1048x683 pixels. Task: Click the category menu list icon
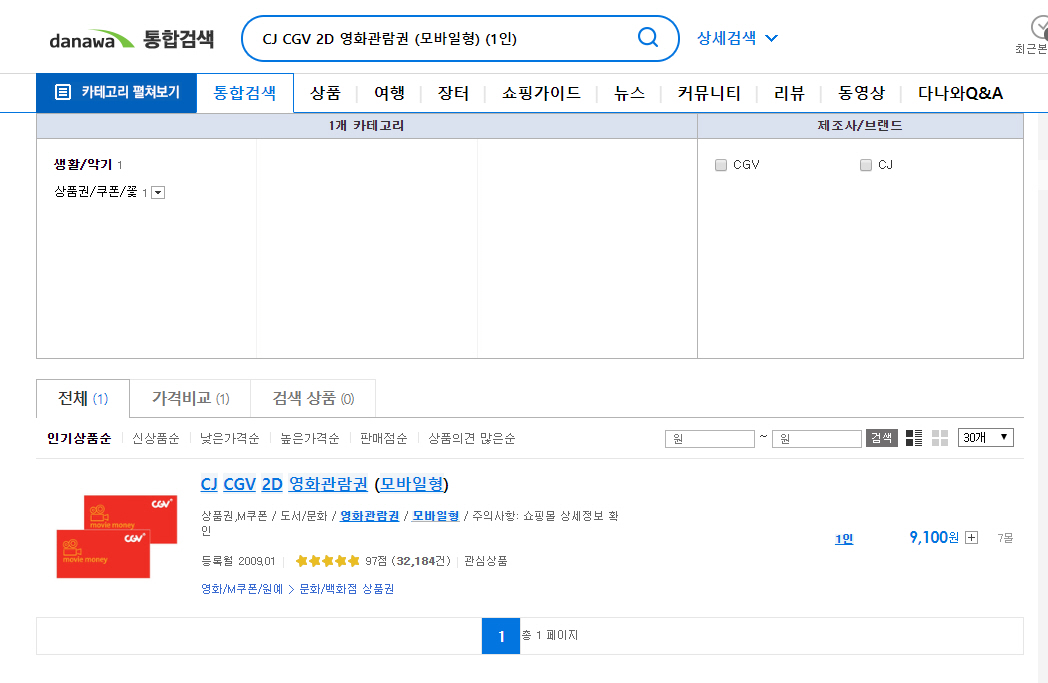tap(62, 92)
